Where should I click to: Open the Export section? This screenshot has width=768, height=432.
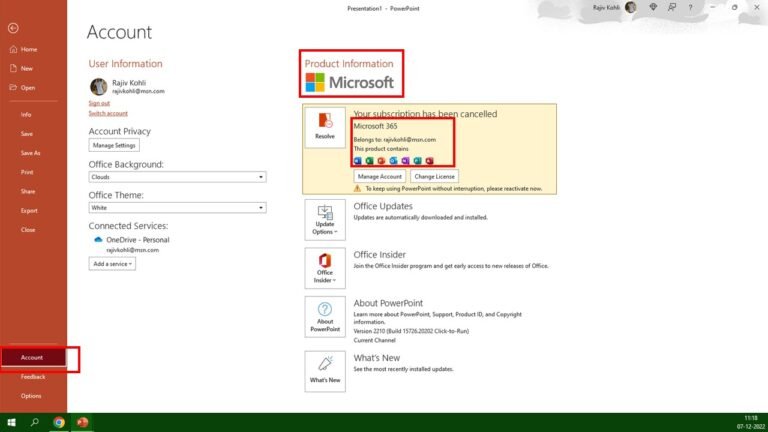tap(29, 211)
